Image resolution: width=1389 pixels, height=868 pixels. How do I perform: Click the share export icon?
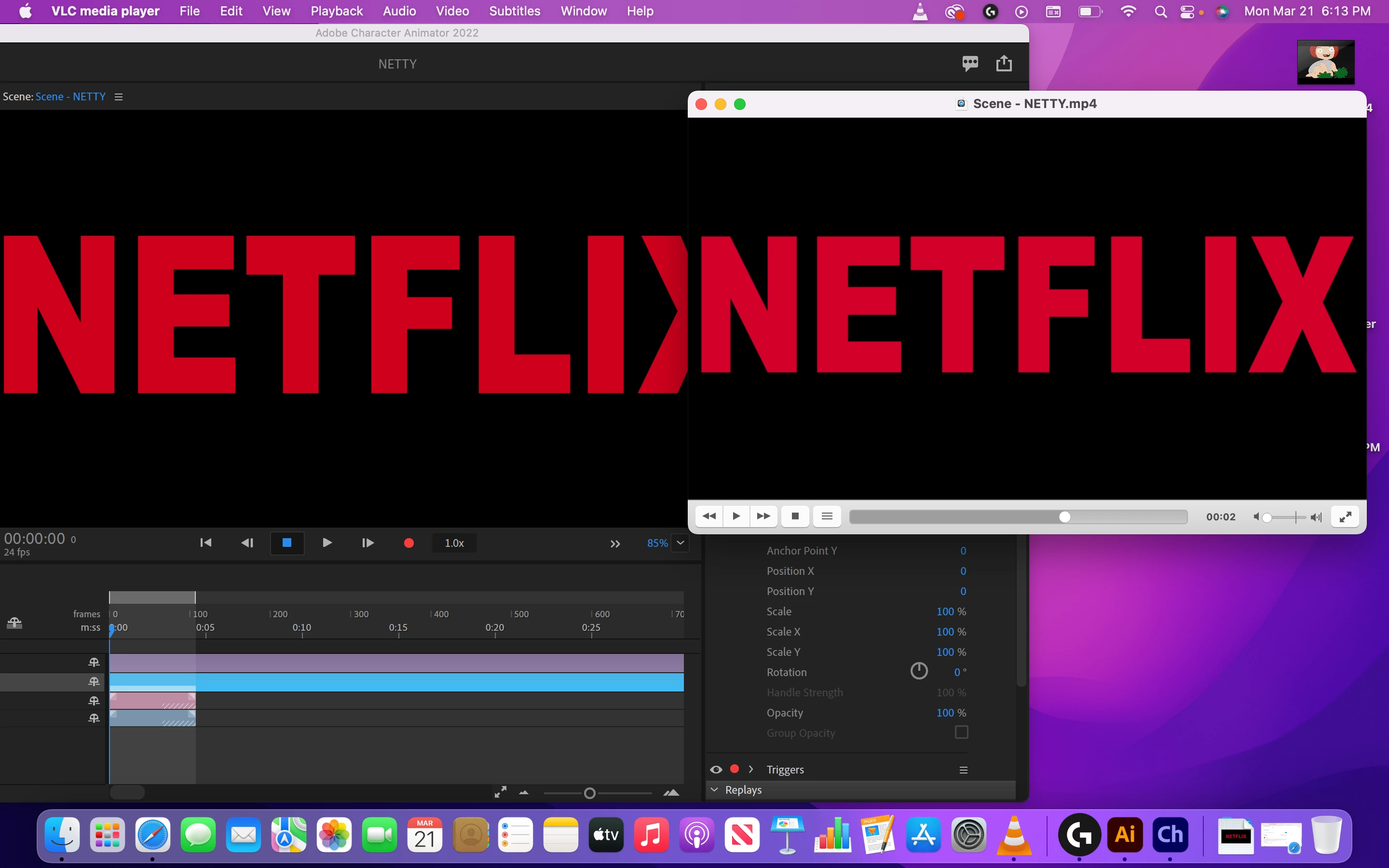1003,63
